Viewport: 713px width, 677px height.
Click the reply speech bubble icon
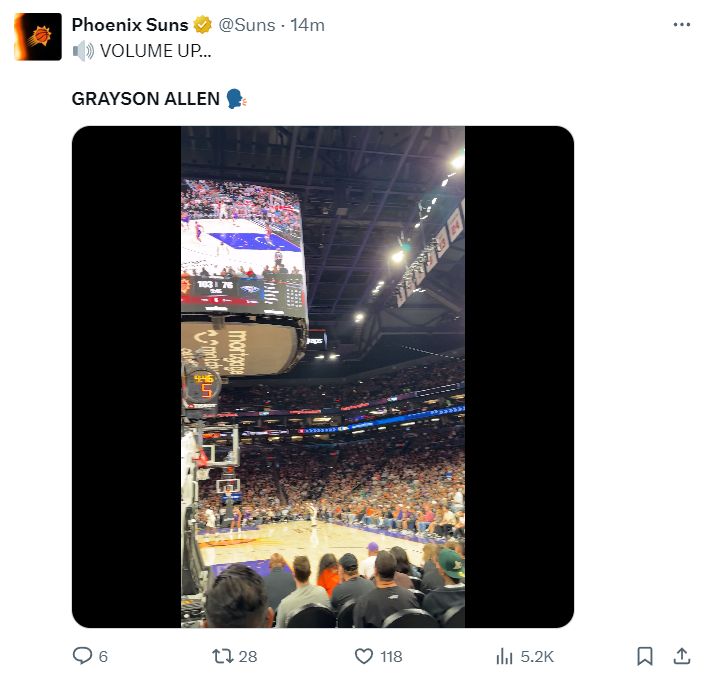pyautogui.click(x=83, y=656)
